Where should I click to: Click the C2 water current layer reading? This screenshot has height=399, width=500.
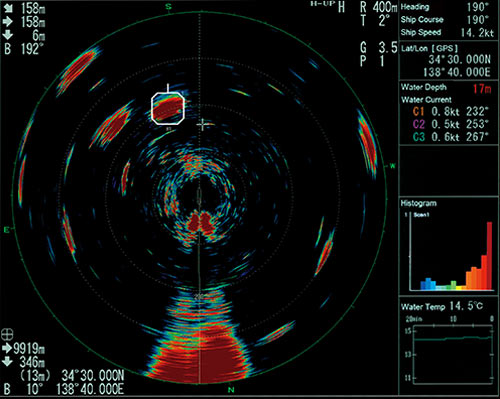coord(451,124)
